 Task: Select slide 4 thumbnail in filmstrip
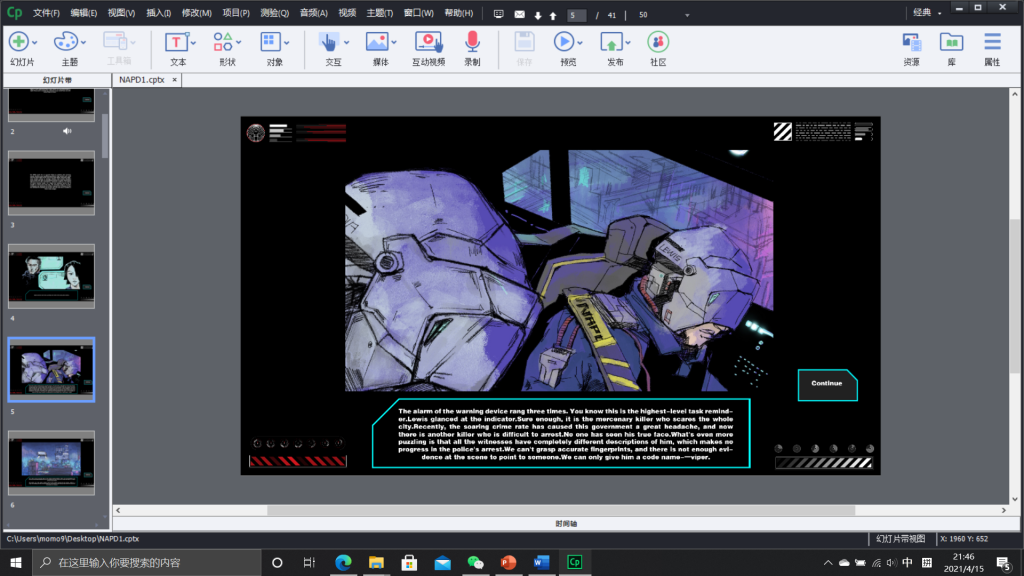tap(52, 276)
